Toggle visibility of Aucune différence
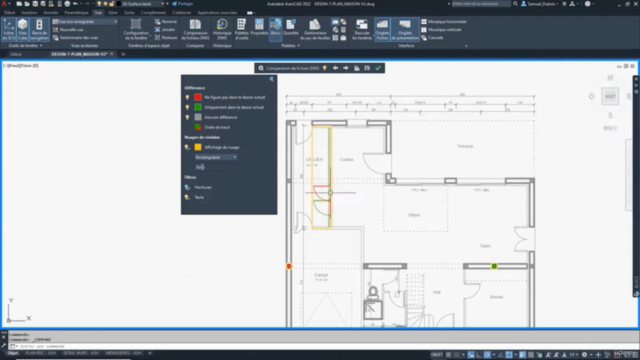Screen dimensions: 640x360 pos(187,117)
